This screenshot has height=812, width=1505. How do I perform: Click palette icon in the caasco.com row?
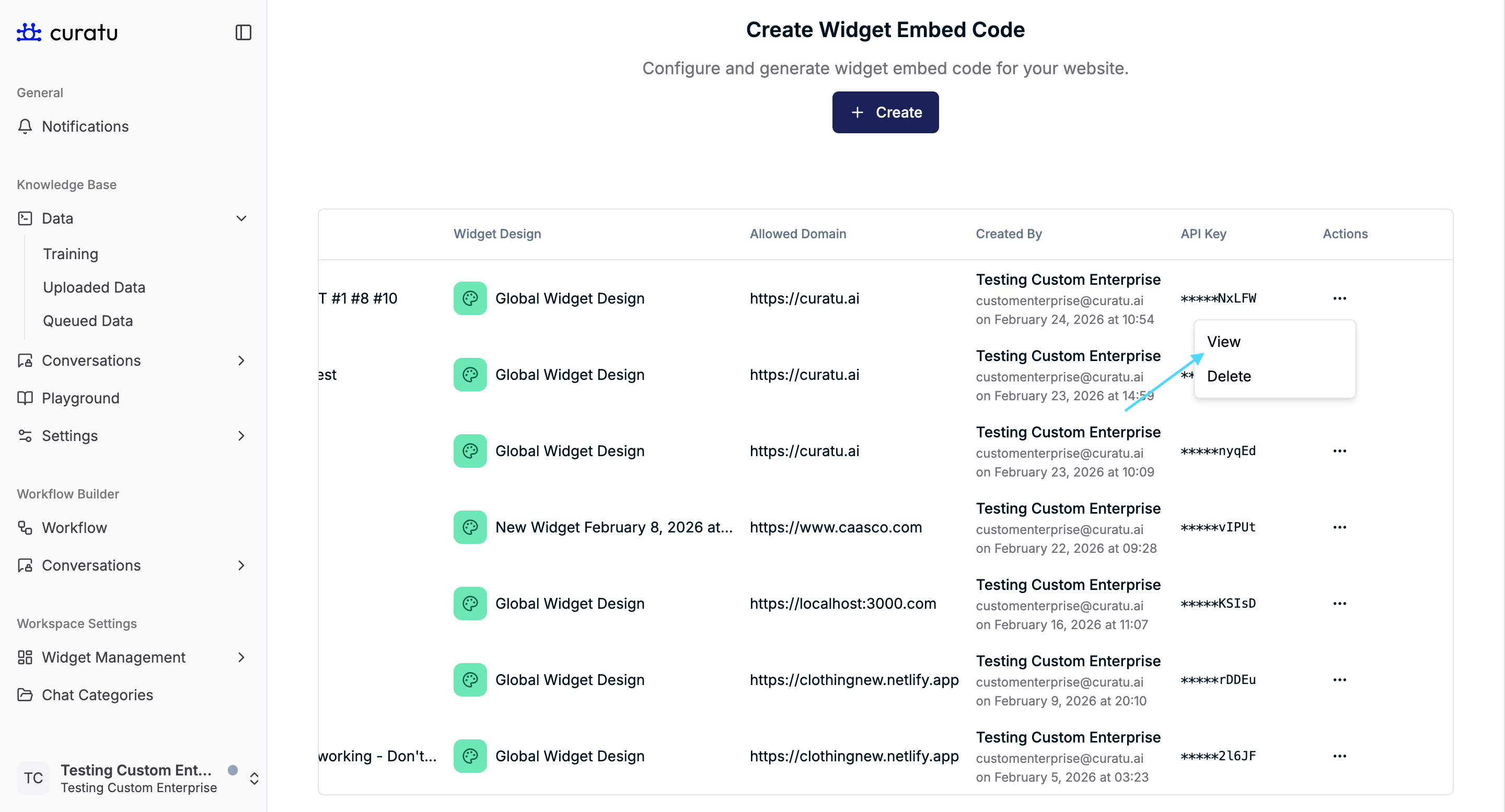click(x=470, y=527)
